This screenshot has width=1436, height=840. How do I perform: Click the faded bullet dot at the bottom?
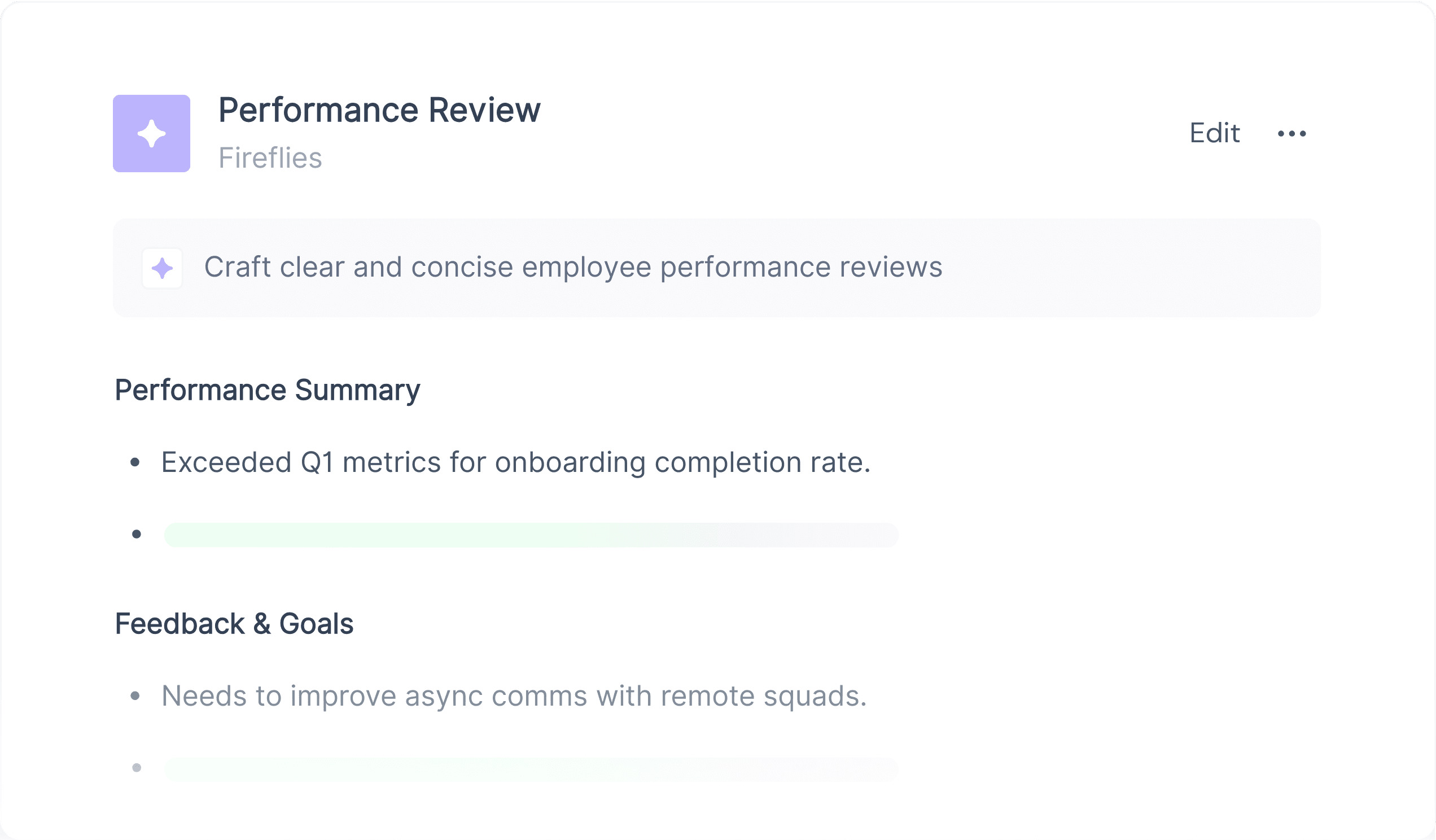click(x=136, y=768)
